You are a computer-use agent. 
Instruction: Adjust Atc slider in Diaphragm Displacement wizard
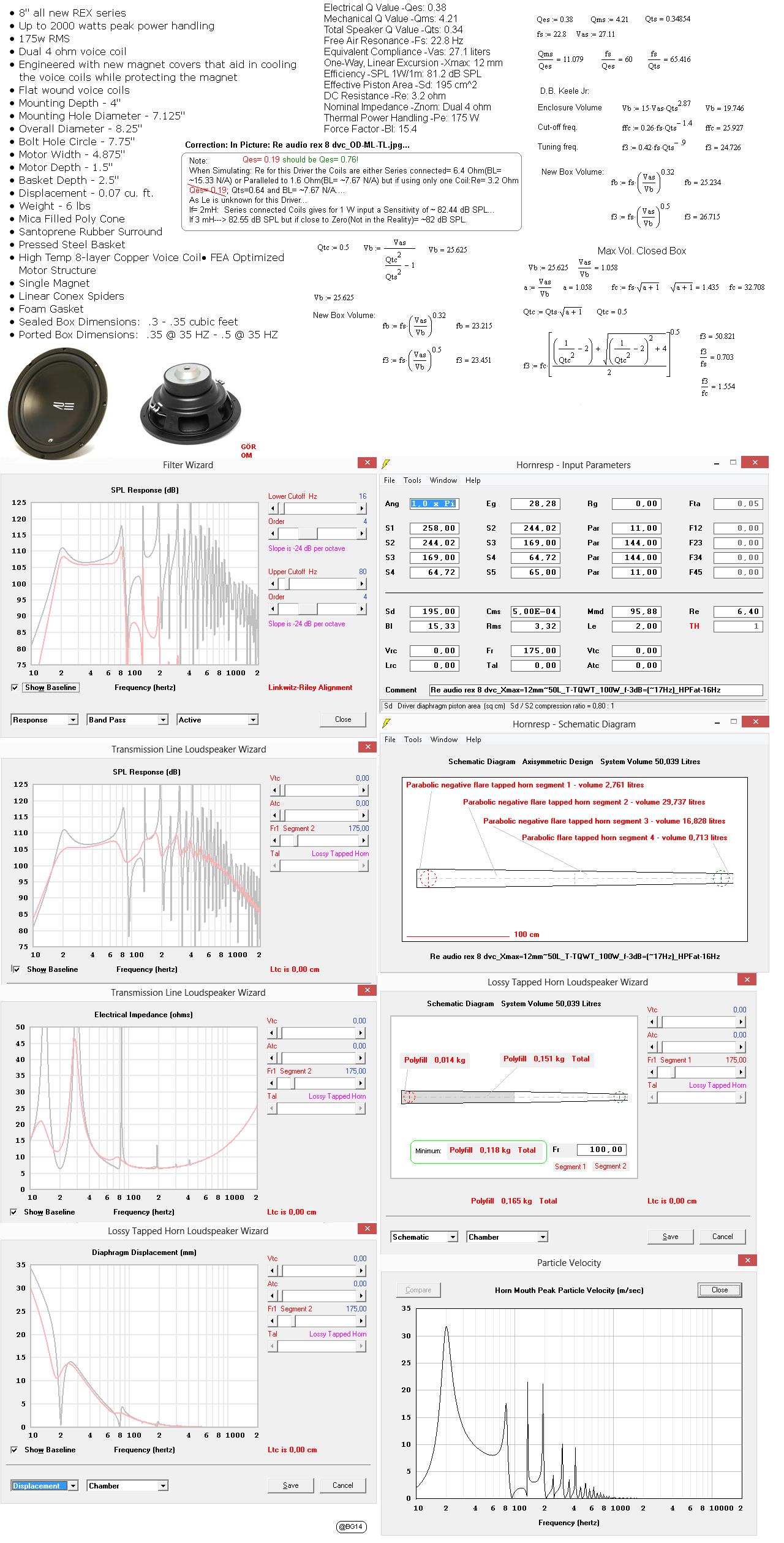(317, 1296)
